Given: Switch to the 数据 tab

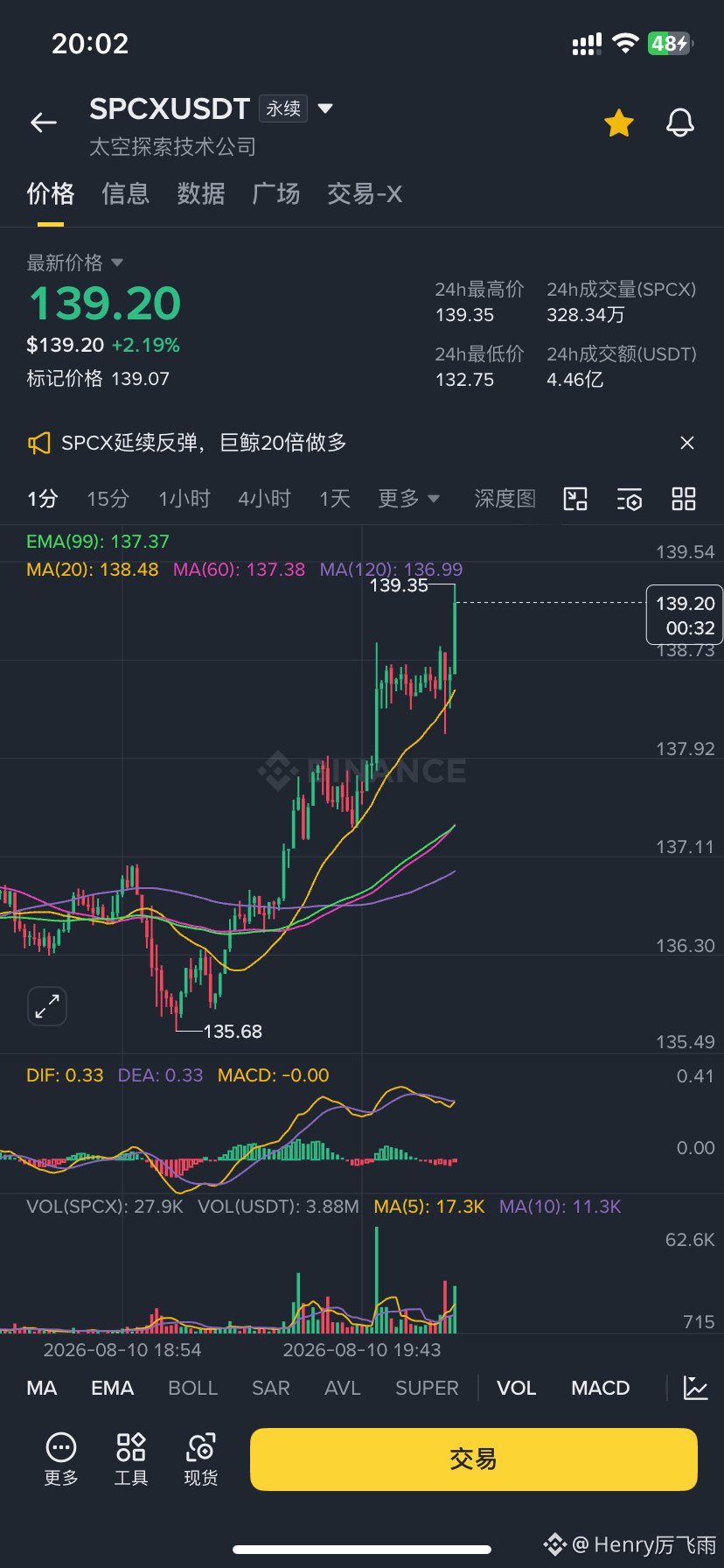Looking at the screenshot, I should 201,194.
